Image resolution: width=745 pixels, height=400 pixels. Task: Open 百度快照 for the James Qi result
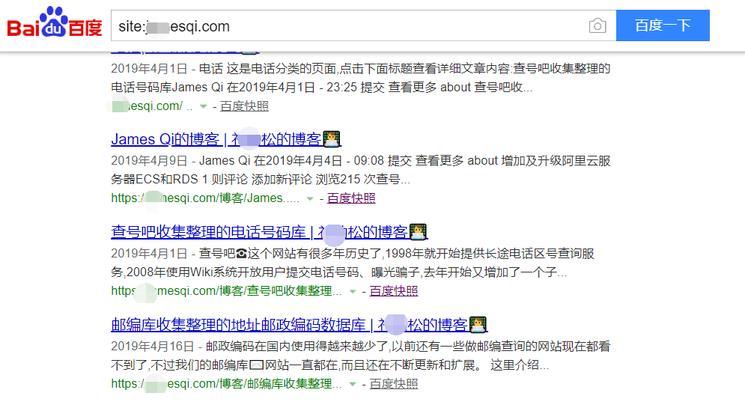(x=351, y=198)
